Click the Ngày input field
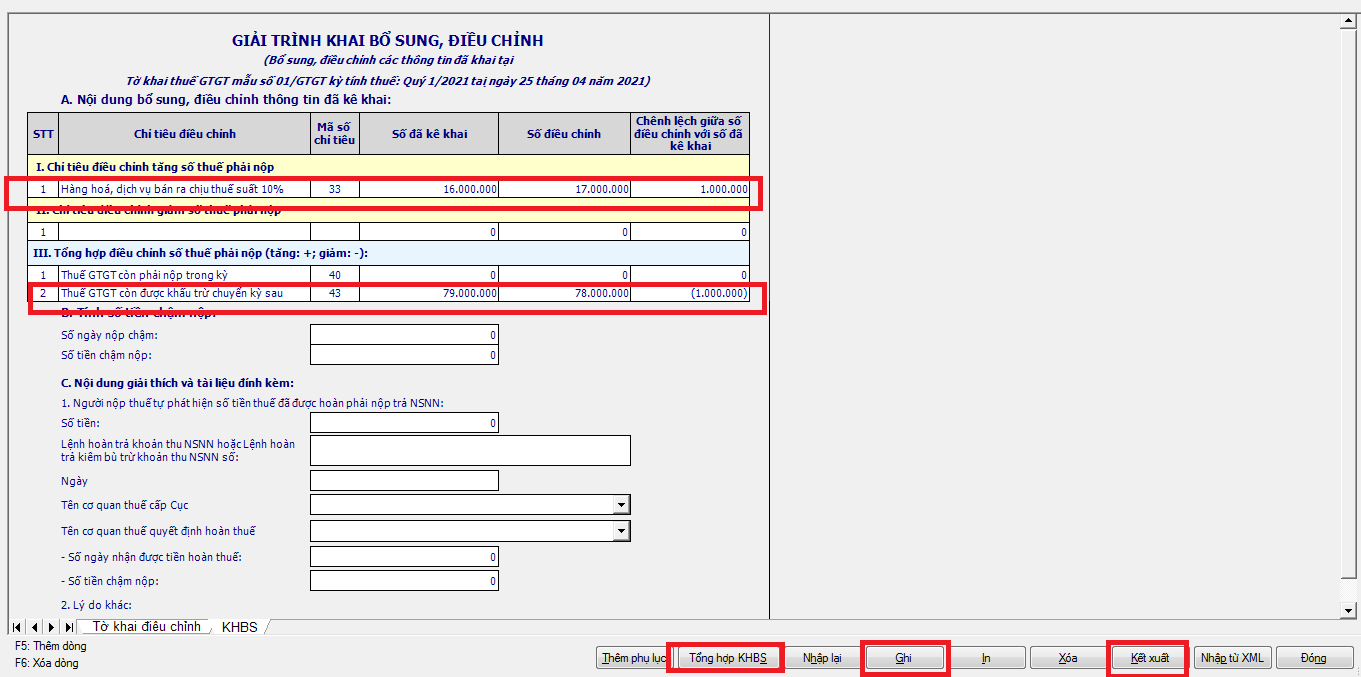The image size is (1361, 677). [404, 481]
